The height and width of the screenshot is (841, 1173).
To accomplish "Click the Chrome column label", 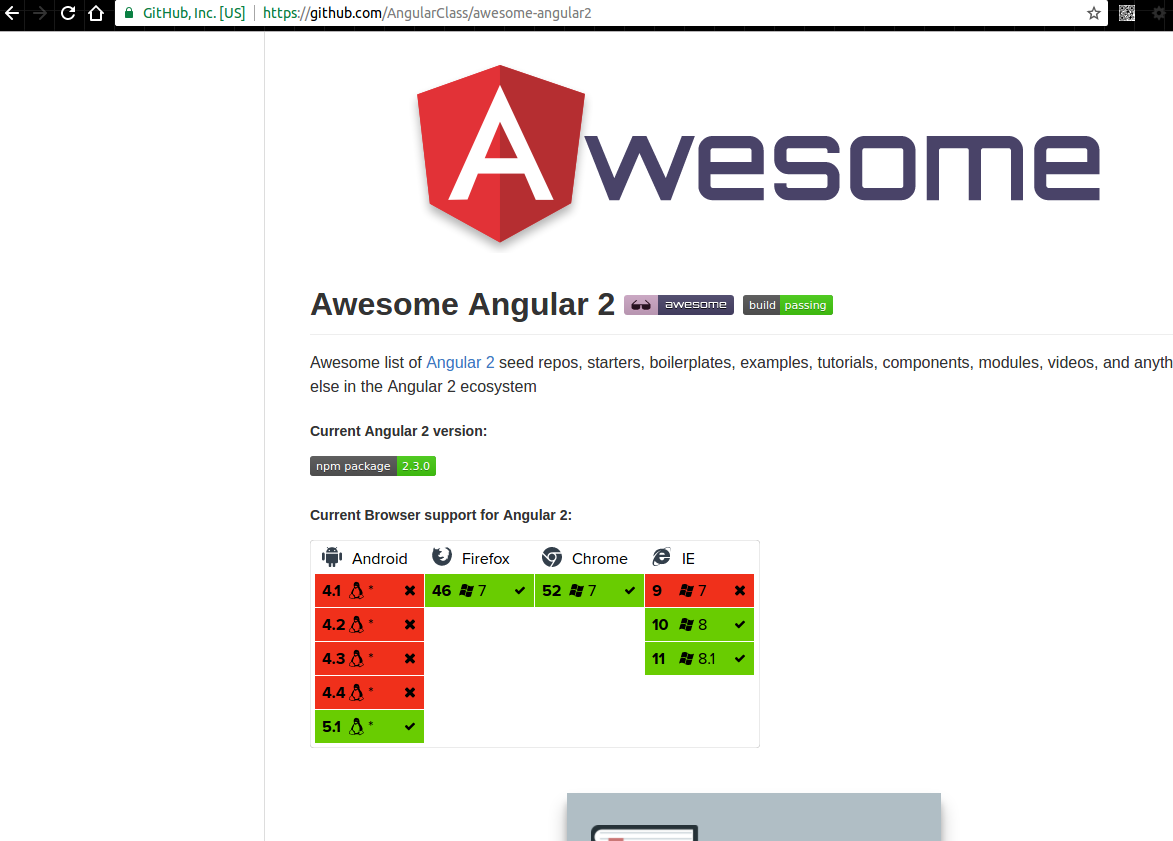I will point(599,558).
